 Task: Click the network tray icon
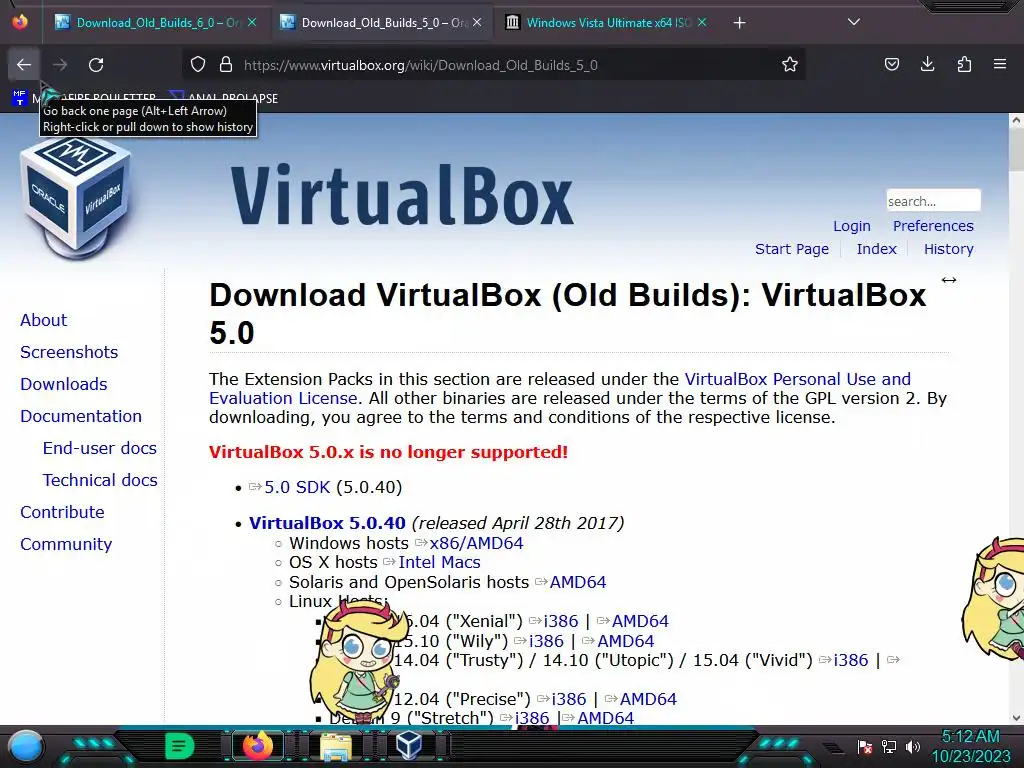coord(888,747)
